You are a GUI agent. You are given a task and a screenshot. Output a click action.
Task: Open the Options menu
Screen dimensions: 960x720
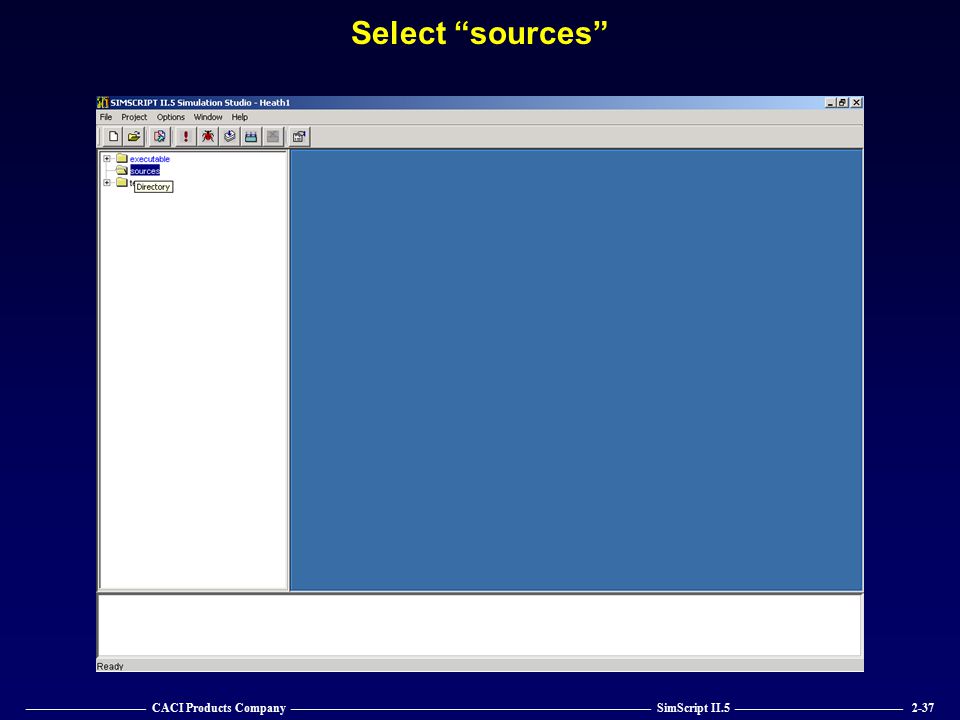170,117
